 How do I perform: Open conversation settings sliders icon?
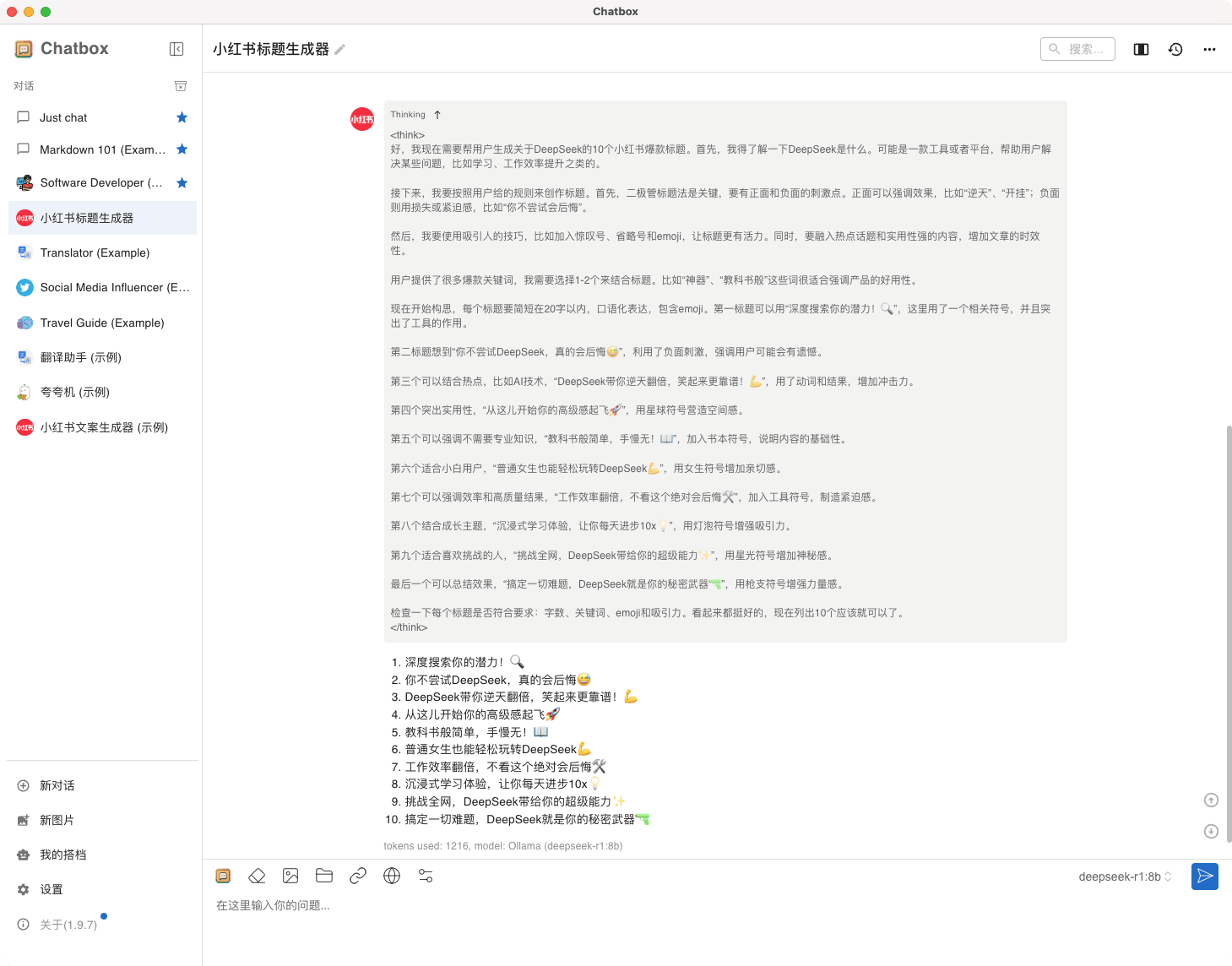point(426,876)
